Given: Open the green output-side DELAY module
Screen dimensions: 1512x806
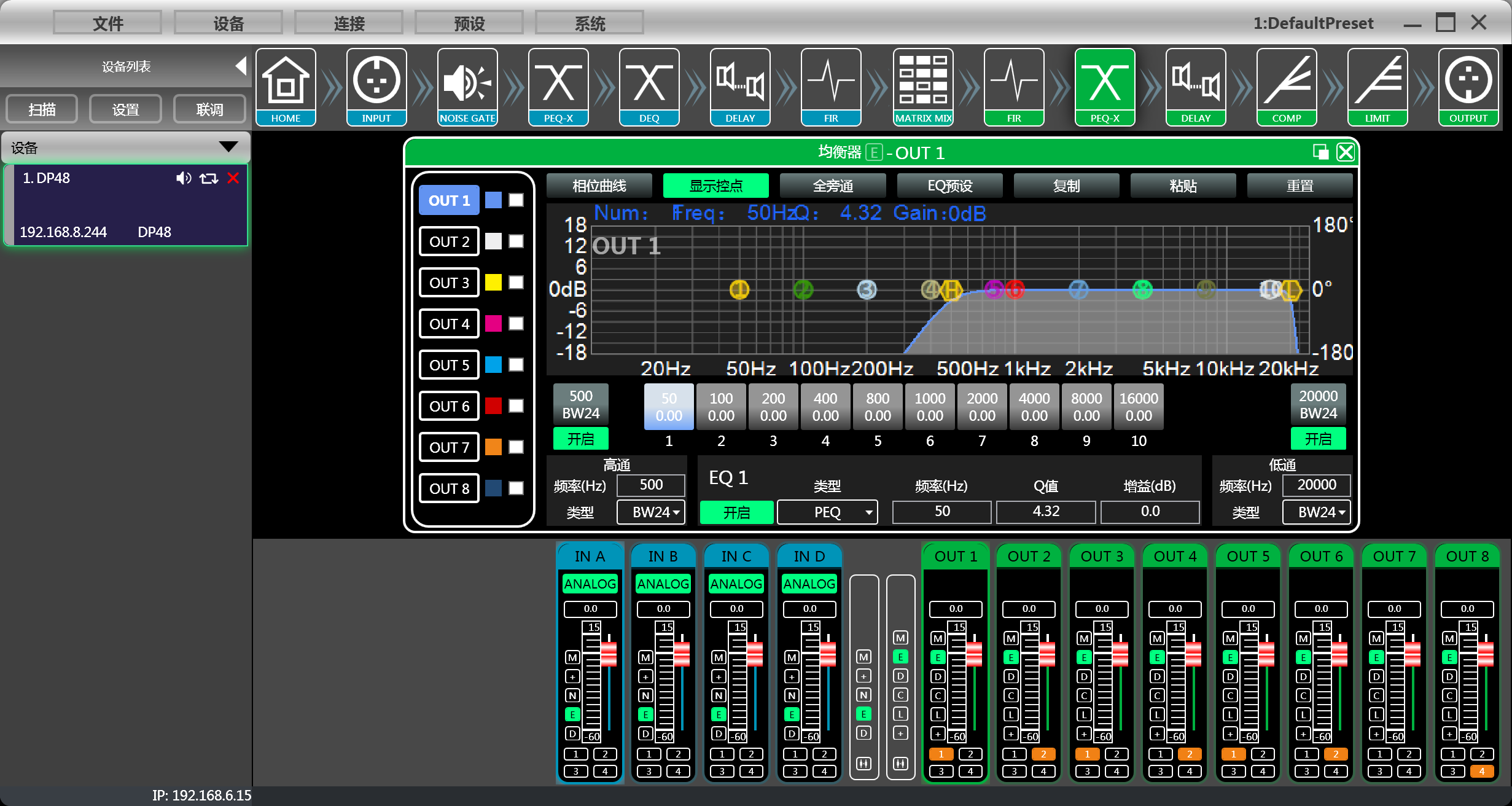Looking at the screenshot, I should 1196,87.
